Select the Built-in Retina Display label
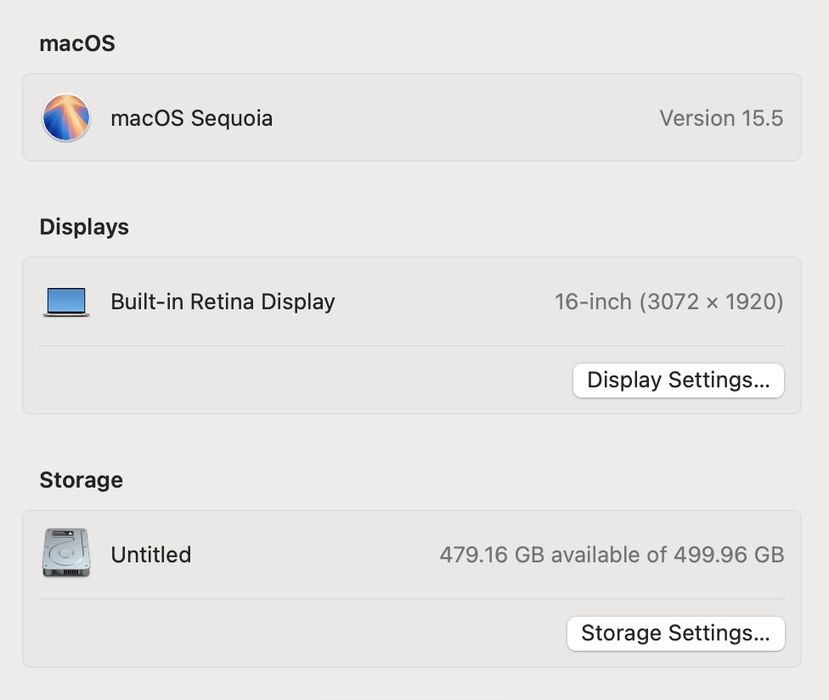This screenshot has height=700, width=829. click(222, 302)
